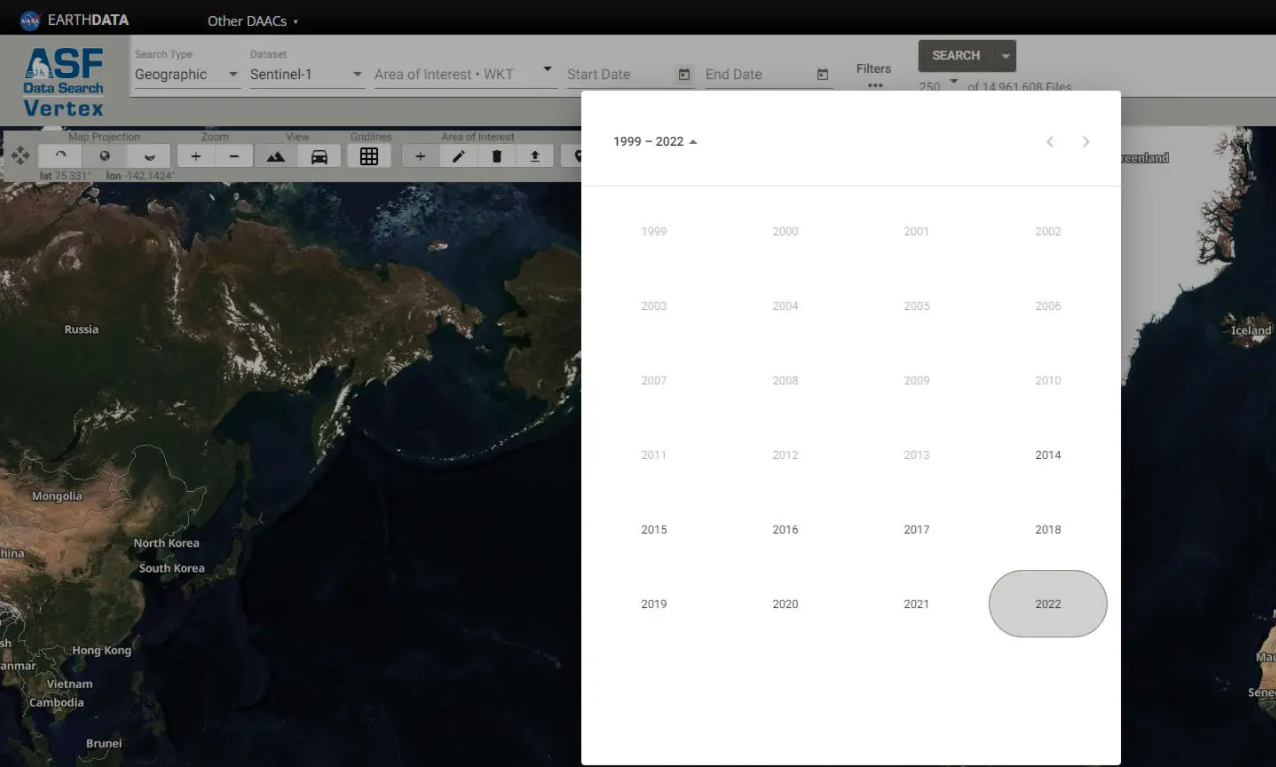Screen dimensions: 1276x767
Task: Expand the Sentinel-1 dataset dropdown
Action: click(x=306, y=75)
